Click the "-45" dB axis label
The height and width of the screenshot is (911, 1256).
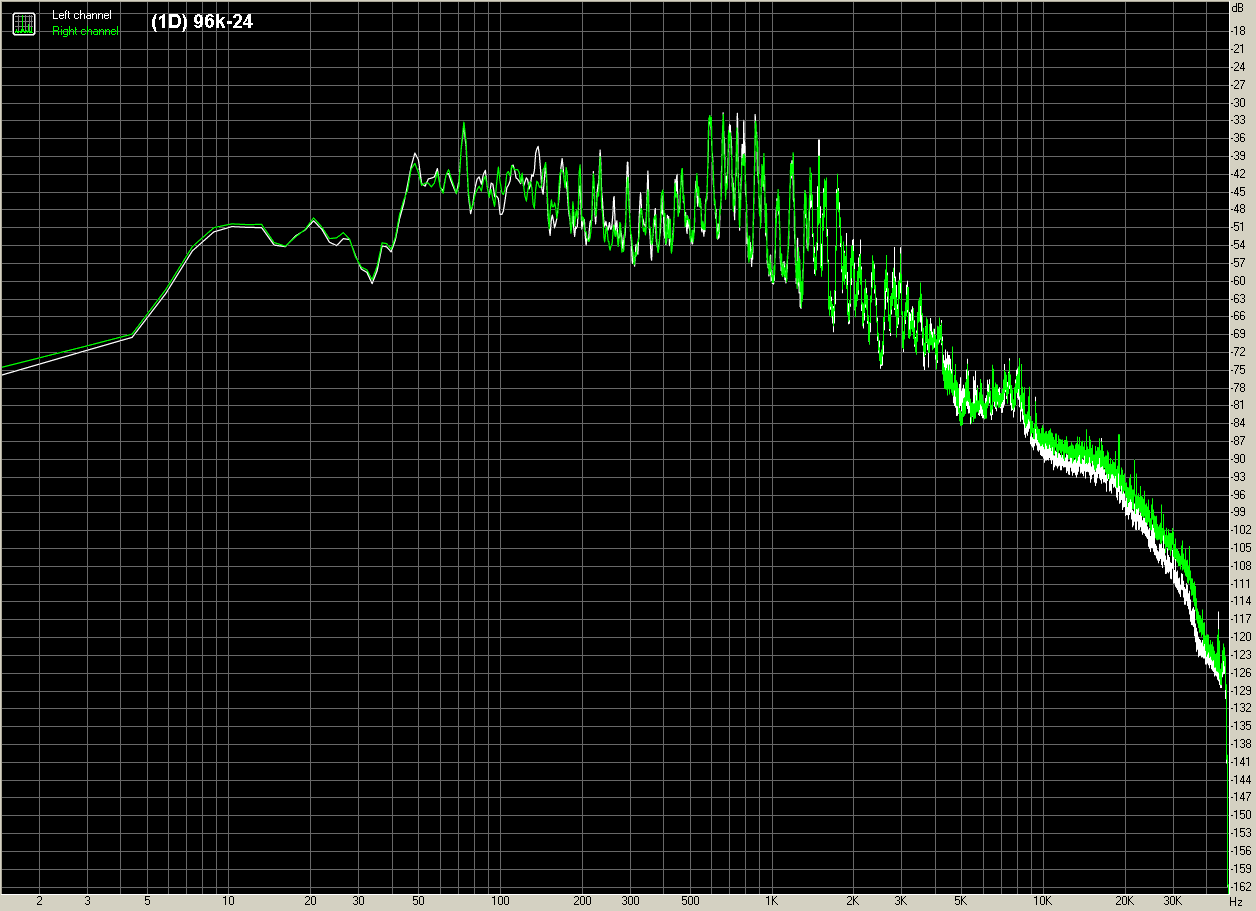click(1238, 191)
